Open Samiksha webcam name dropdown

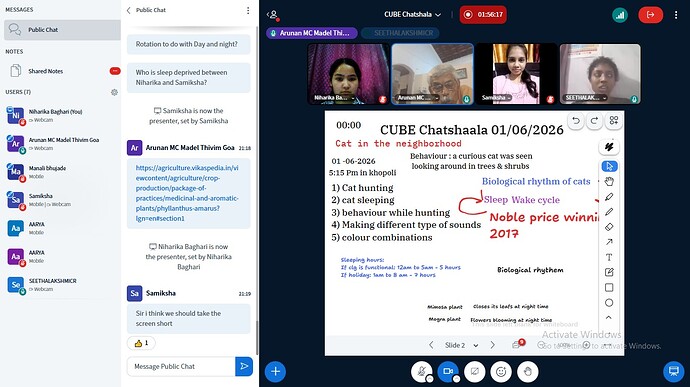496,98
